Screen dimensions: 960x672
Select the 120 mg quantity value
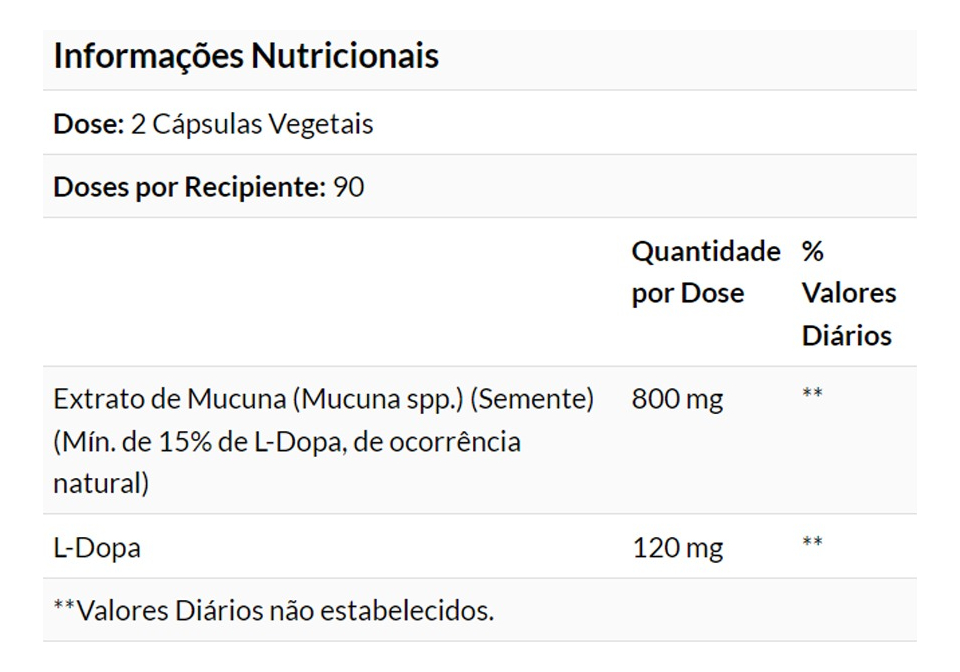pos(677,548)
